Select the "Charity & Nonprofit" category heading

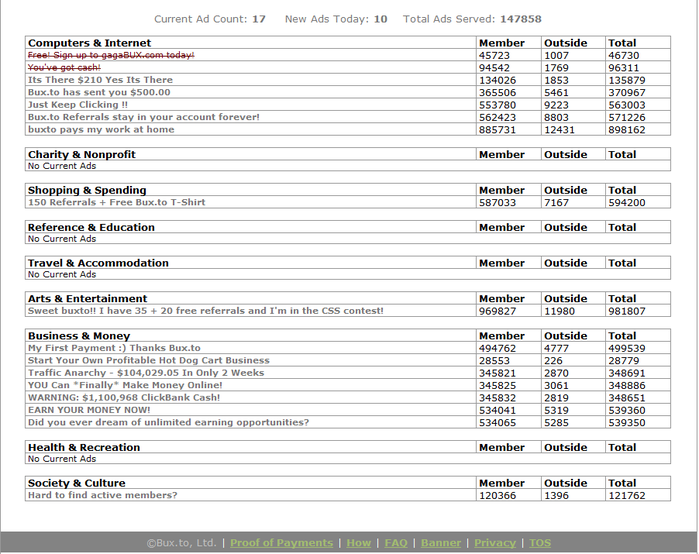(x=82, y=154)
